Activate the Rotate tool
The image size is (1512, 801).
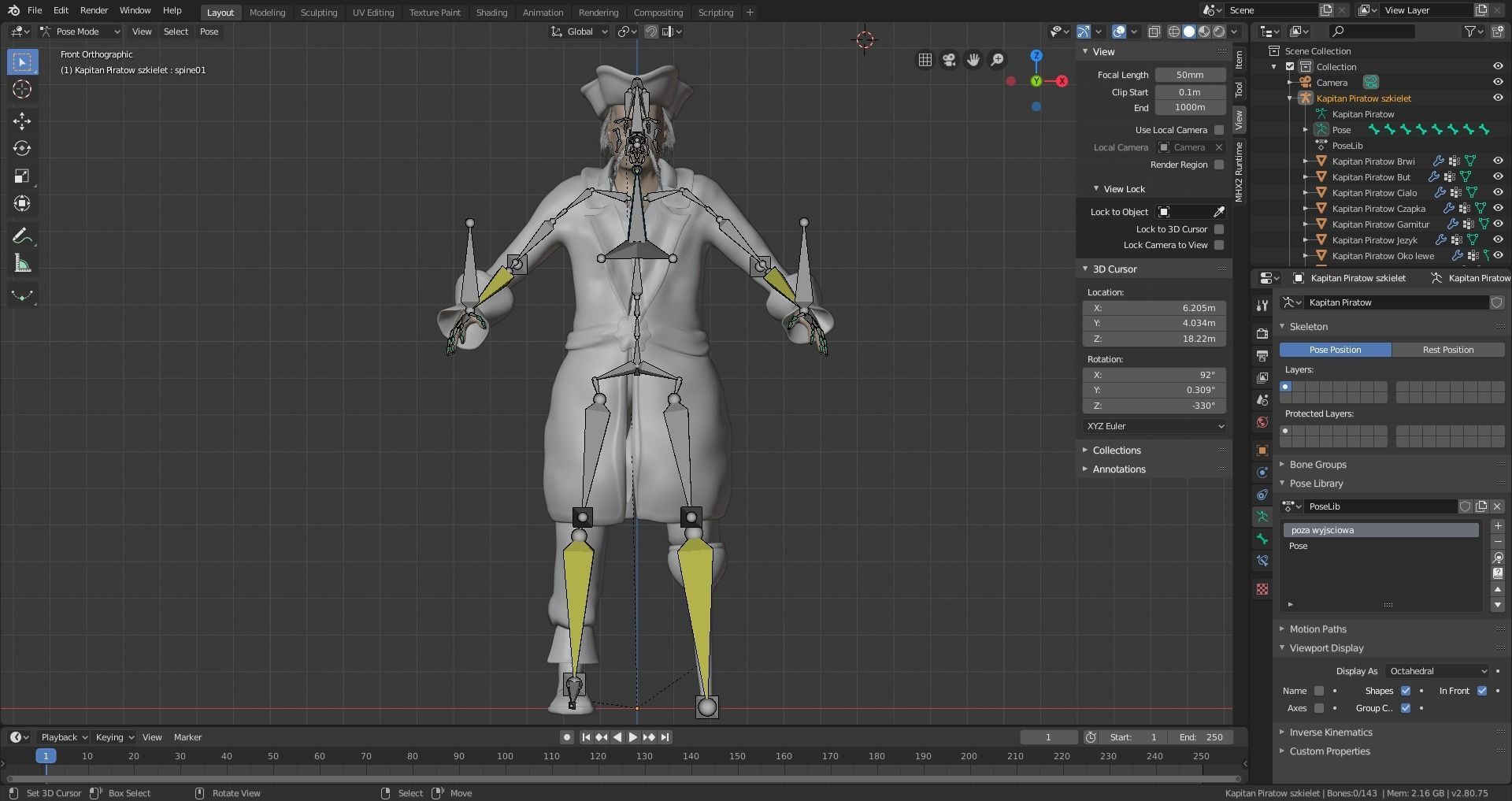point(22,148)
